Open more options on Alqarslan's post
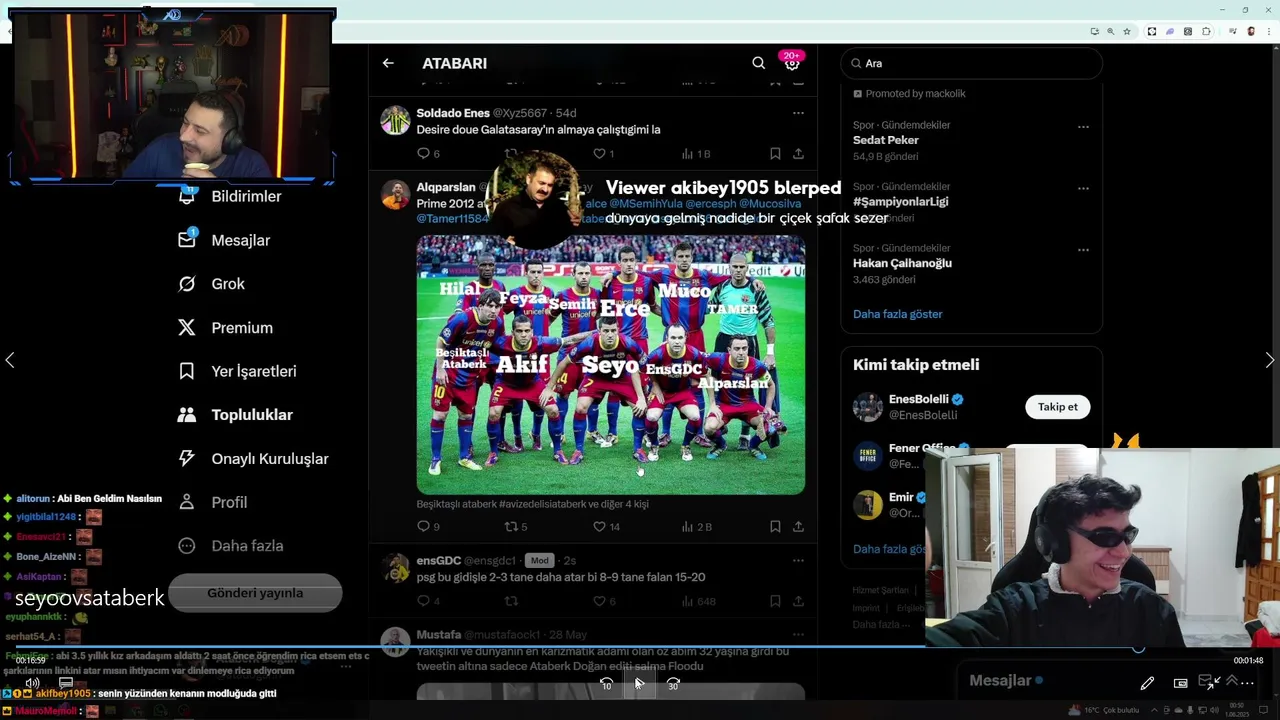The width and height of the screenshot is (1280, 720). (798, 187)
